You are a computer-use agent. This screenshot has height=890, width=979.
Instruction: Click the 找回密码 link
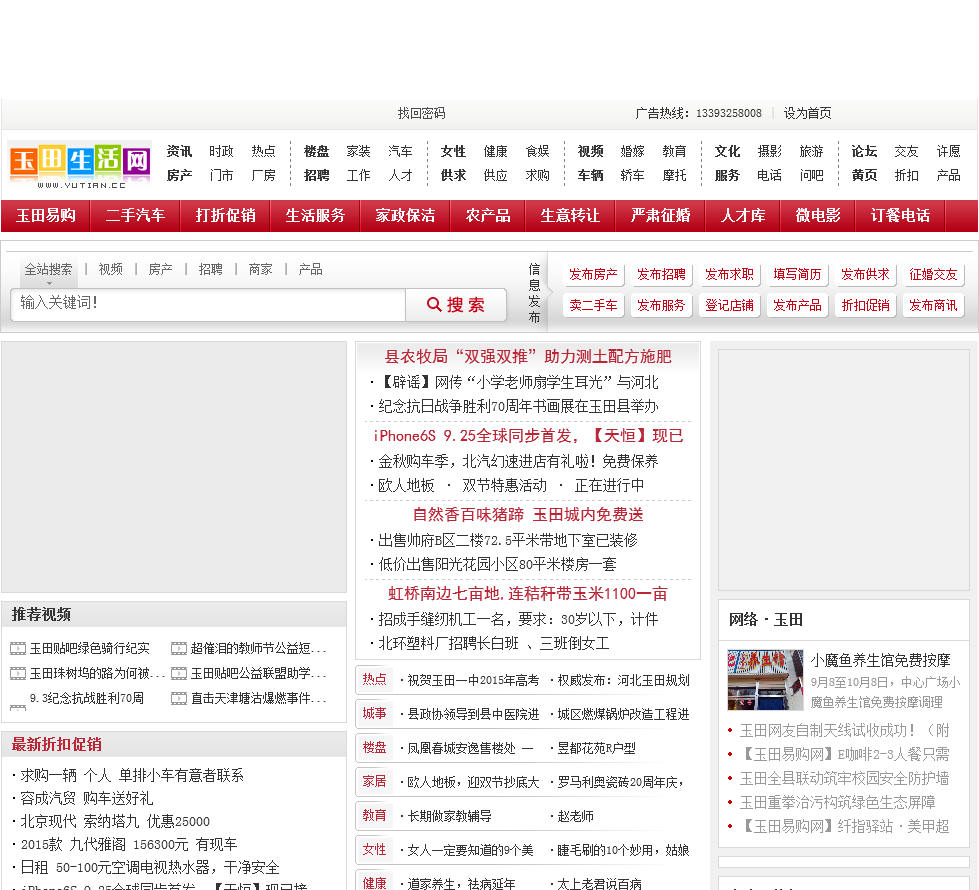421,113
